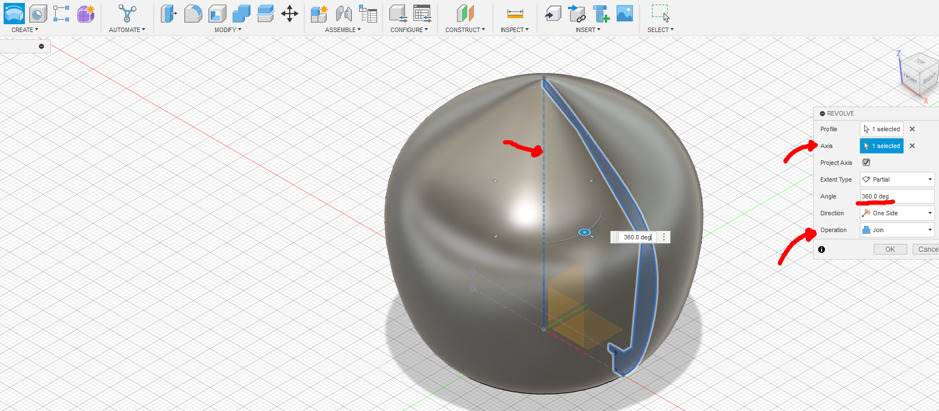Click the Insert Canvas image icon
Image resolution: width=939 pixels, height=411 pixels.
(x=625, y=13)
